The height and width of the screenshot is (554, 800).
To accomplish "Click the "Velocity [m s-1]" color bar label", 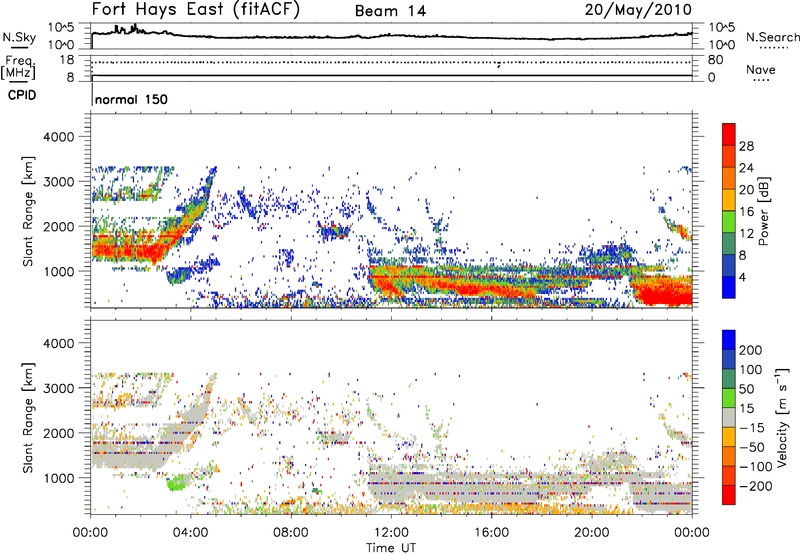I will [782, 417].
